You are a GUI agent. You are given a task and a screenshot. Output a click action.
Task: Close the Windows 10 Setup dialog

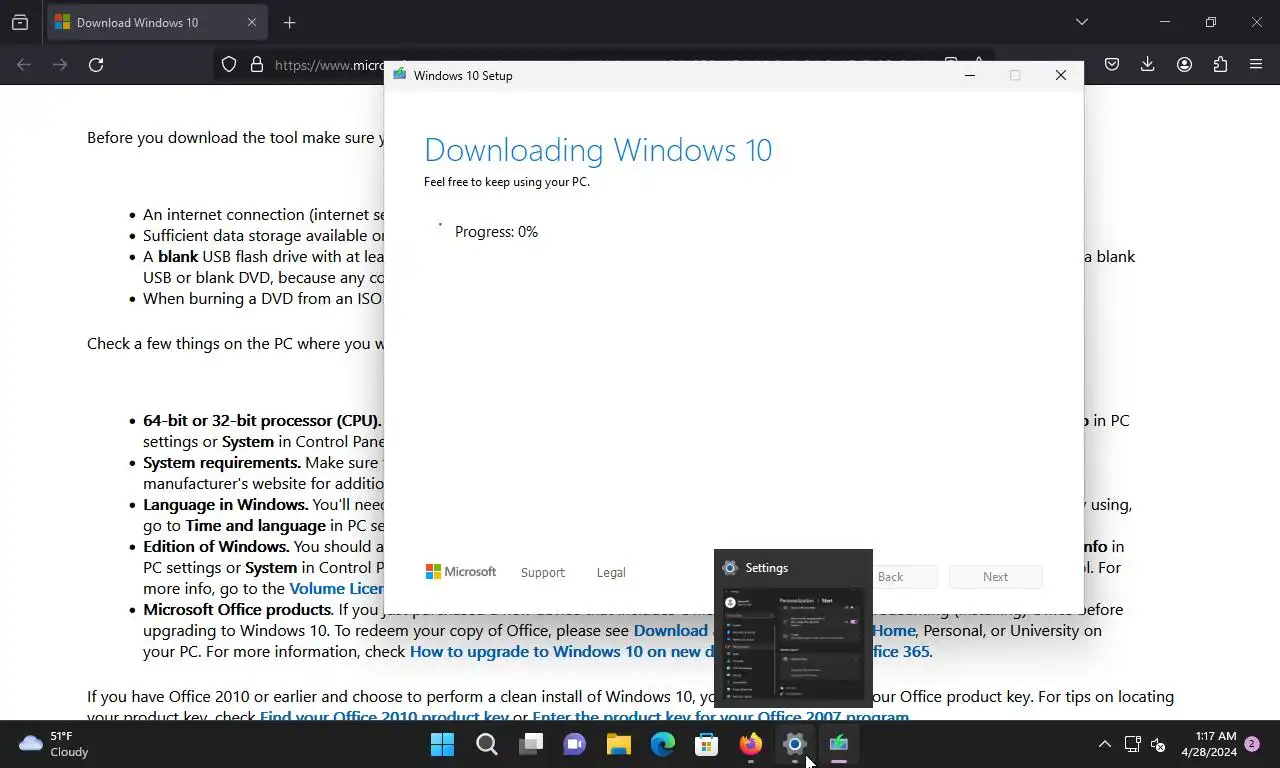(x=1061, y=75)
